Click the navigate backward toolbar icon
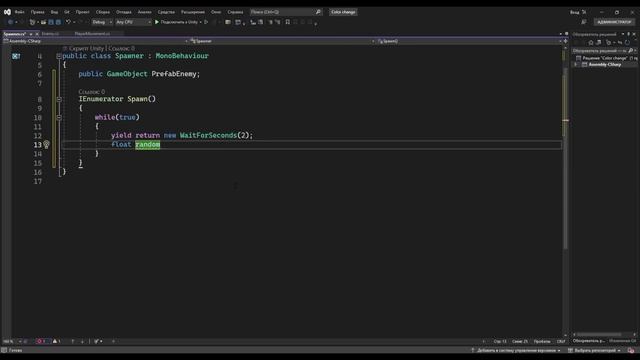 pyautogui.click(x=11, y=22)
